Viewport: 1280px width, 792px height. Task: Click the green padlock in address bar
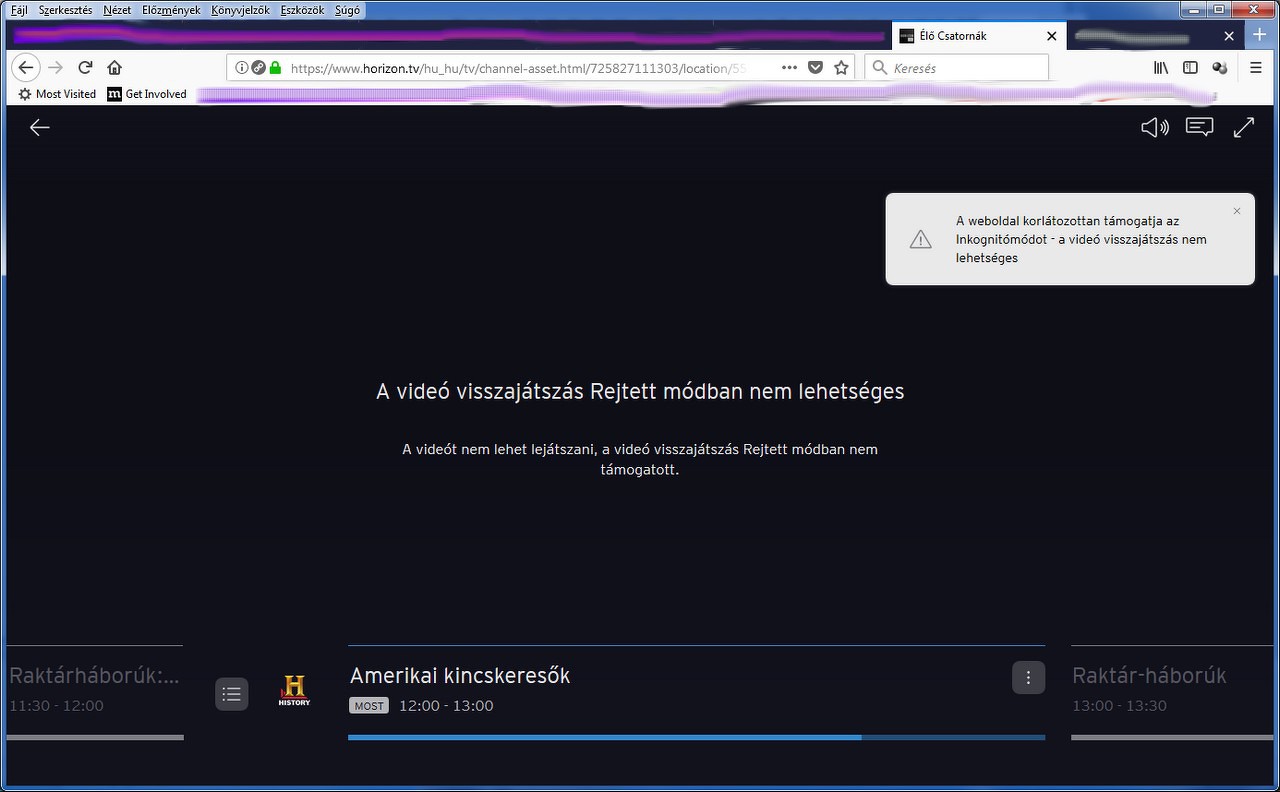(275, 68)
